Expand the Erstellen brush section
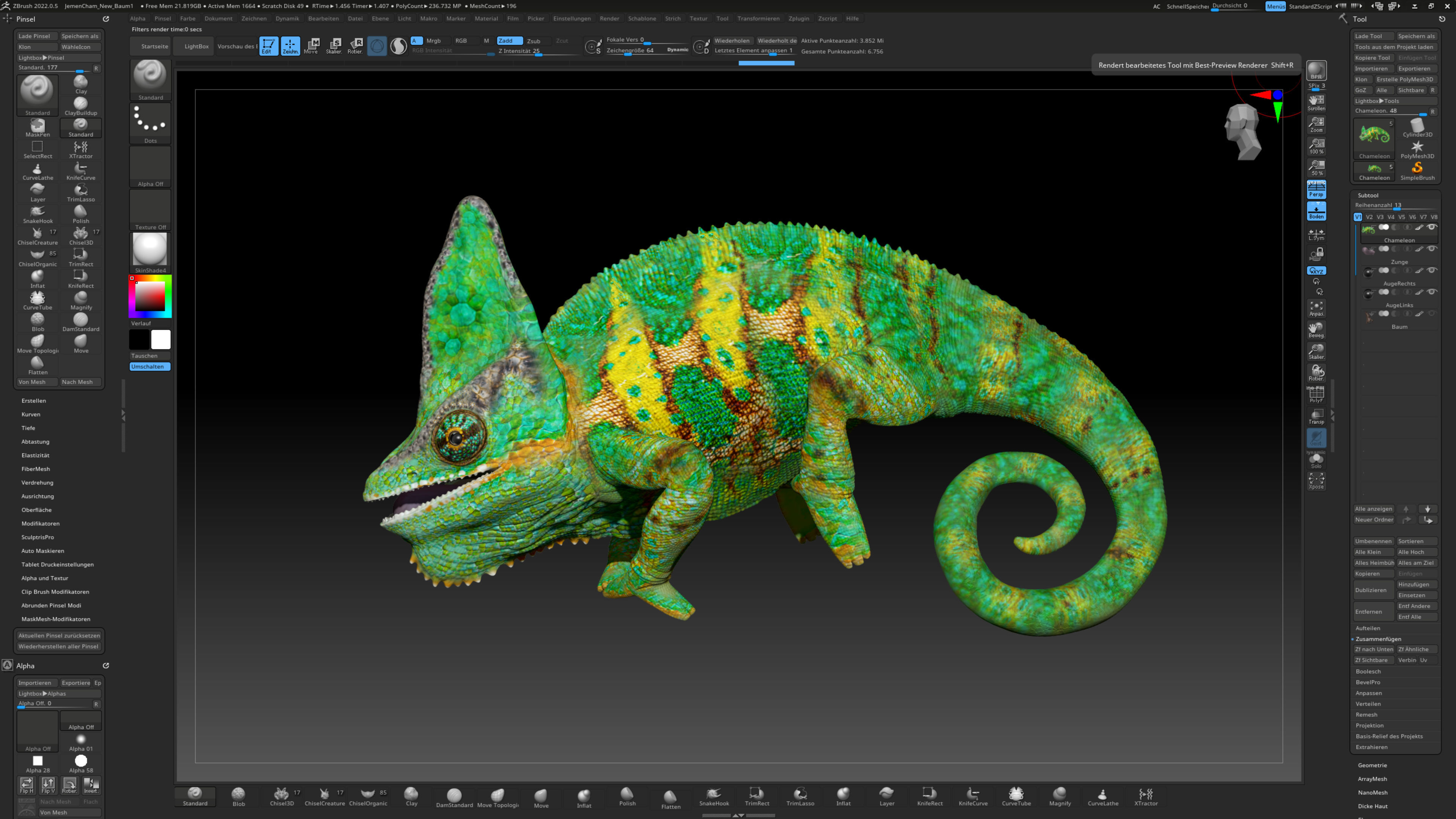The image size is (1456, 819). point(34,401)
